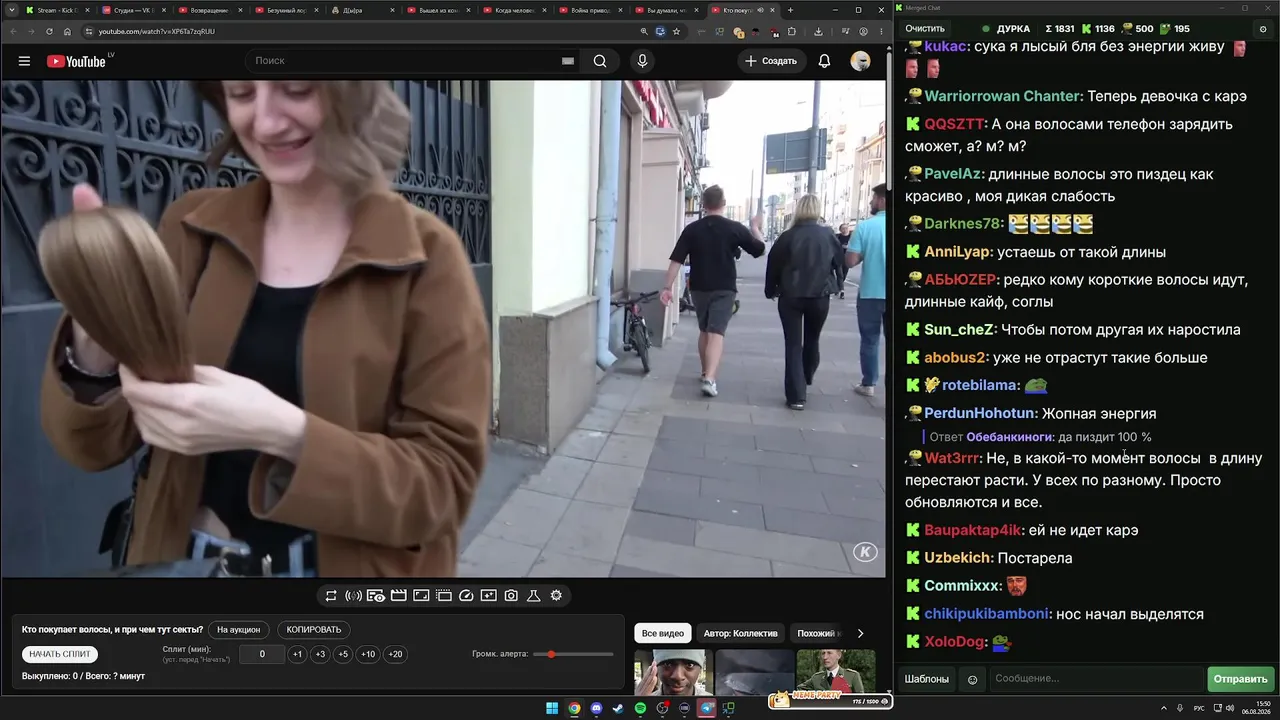Image resolution: width=1280 pixels, height=720 pixels.
Task: Add 3 minutes with the +3 button
Action: pos(320,655)
